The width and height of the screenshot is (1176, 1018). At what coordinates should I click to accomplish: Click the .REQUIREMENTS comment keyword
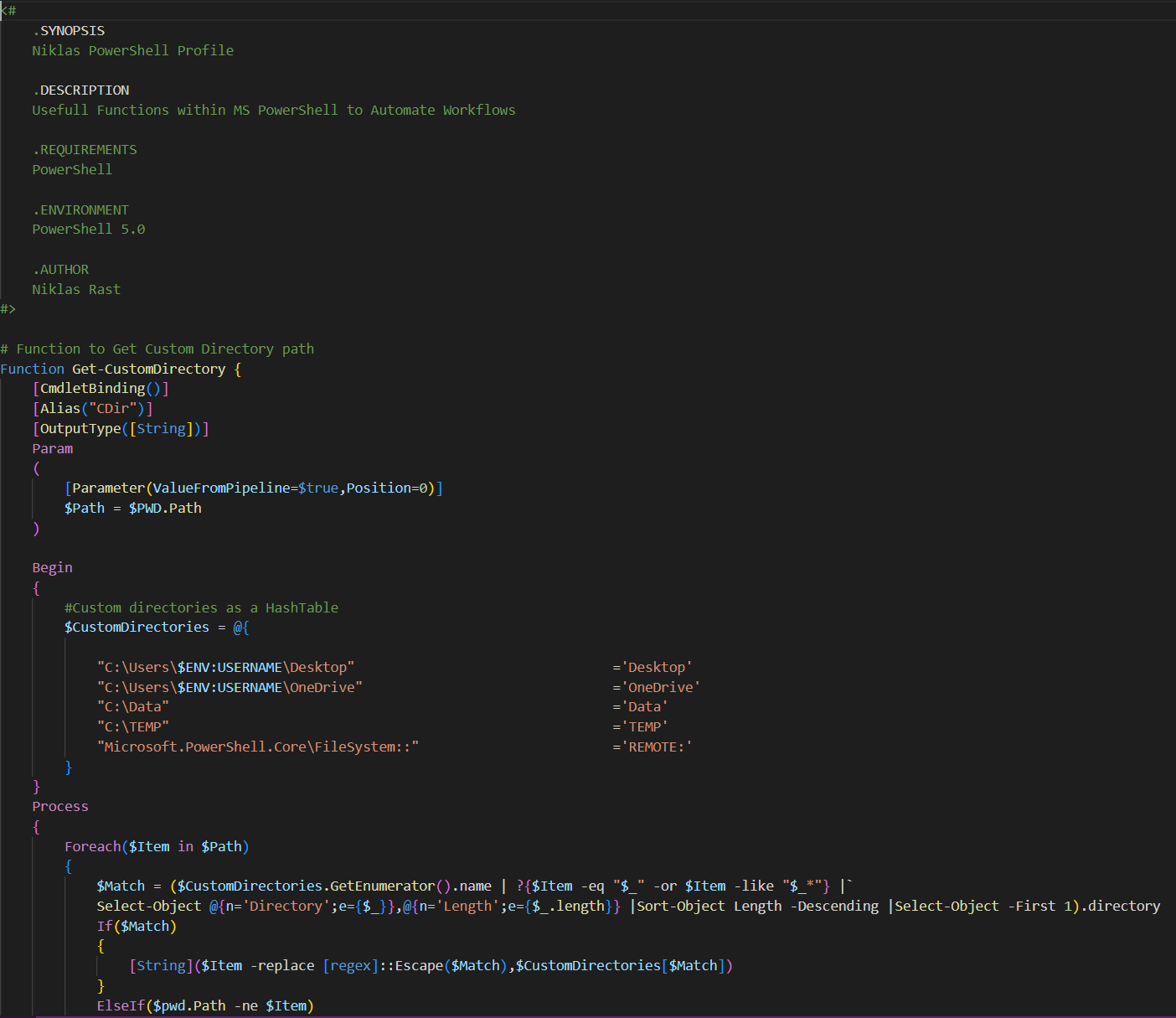[85, 150]
